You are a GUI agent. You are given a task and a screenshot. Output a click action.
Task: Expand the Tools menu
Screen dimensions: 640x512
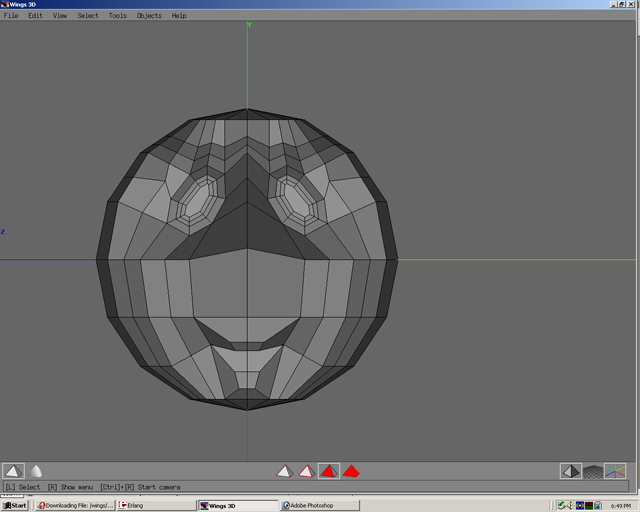[118, 16]
